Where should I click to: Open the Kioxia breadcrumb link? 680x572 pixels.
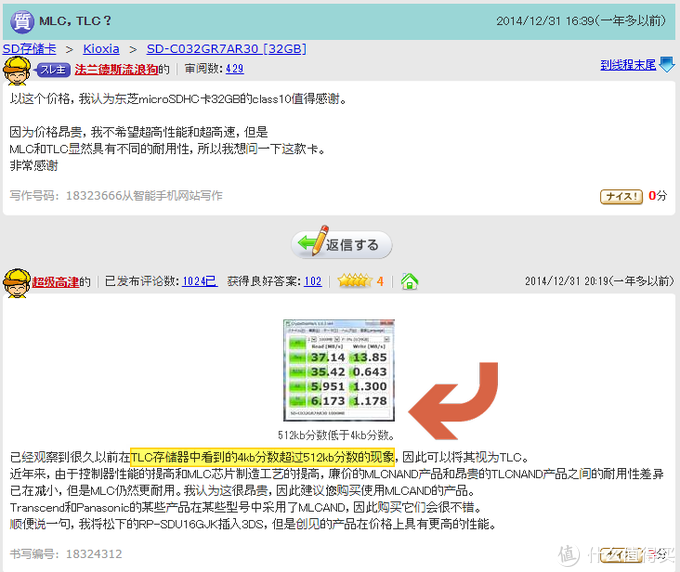tap(101, 49)
